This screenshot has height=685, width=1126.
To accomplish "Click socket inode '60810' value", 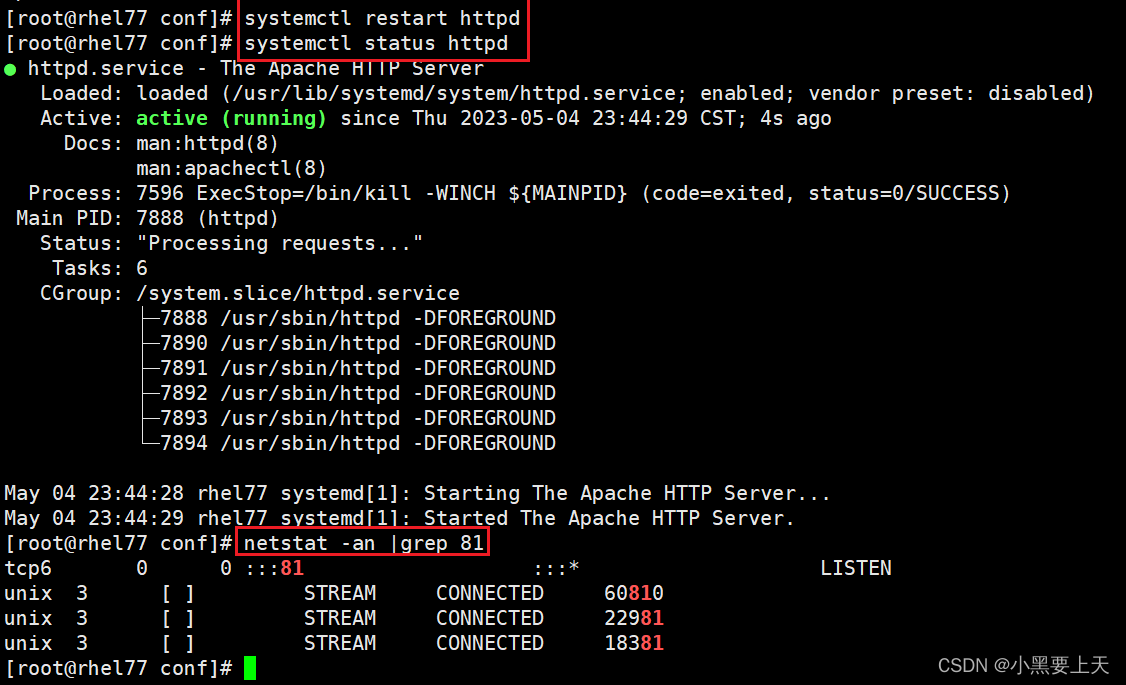I will click(x=633, y=593).
